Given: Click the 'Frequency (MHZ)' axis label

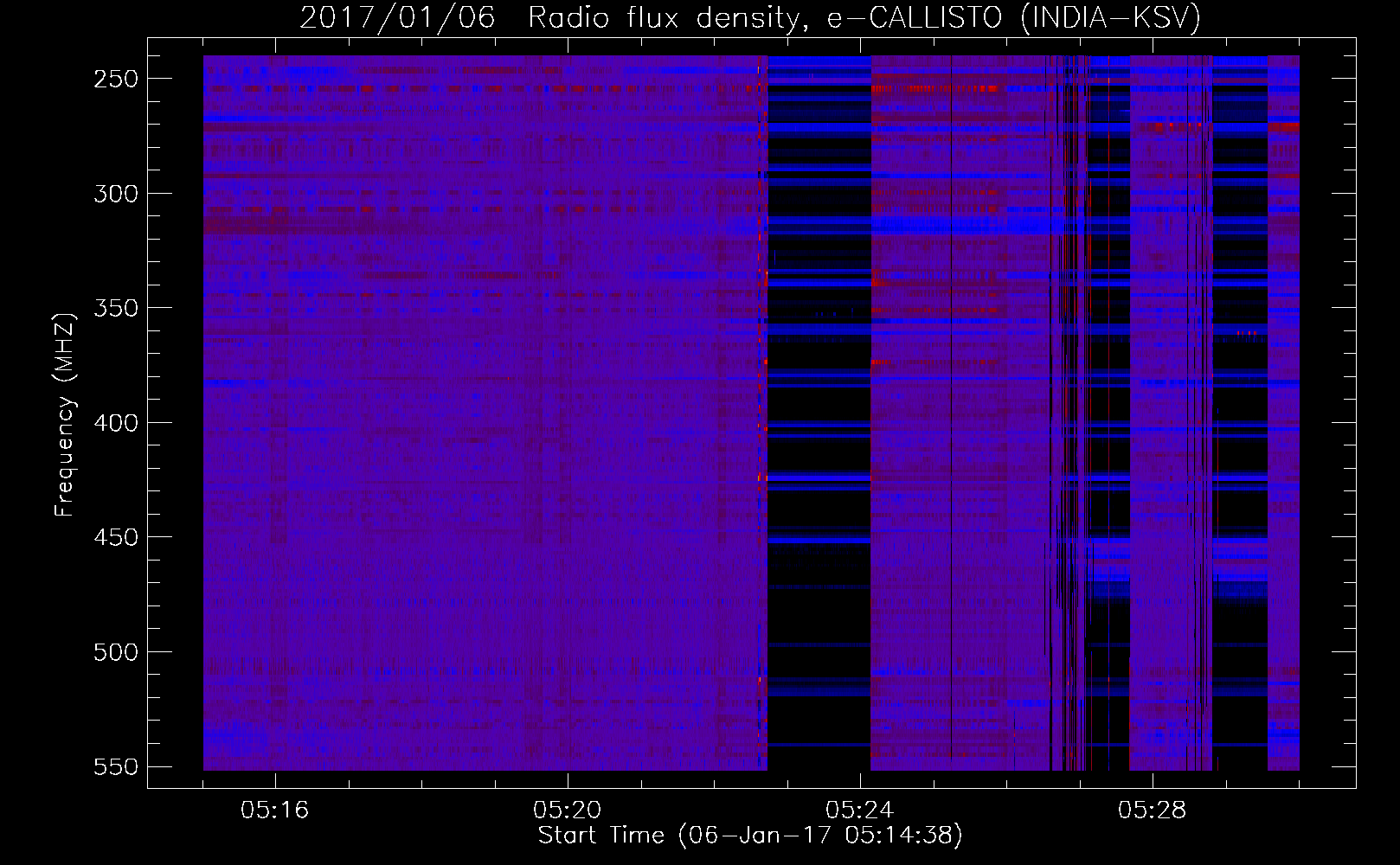Looking at the screenshot, I should (65, 414).
